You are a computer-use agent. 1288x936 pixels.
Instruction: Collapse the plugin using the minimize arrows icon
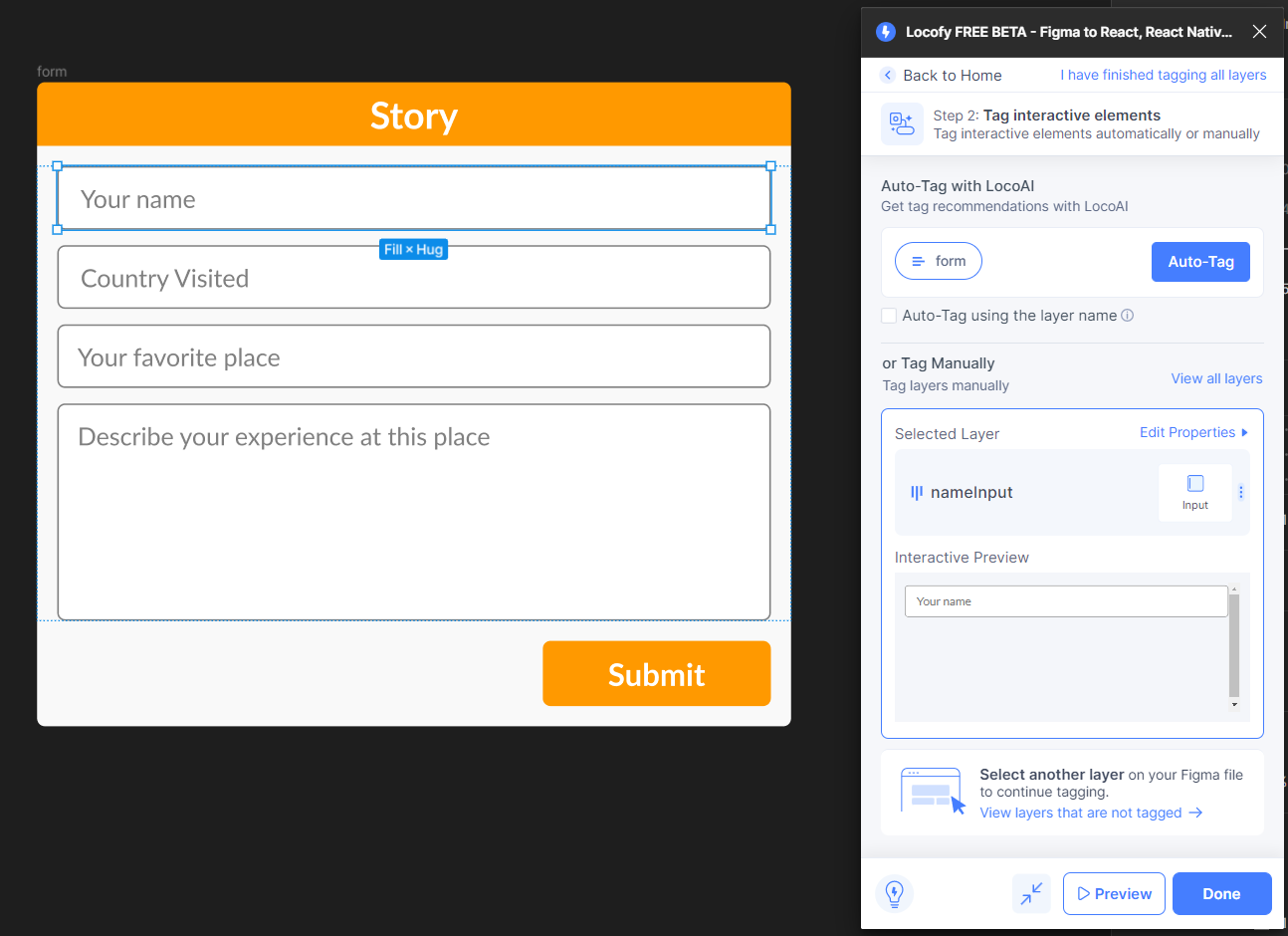(x=1031, y=893)
